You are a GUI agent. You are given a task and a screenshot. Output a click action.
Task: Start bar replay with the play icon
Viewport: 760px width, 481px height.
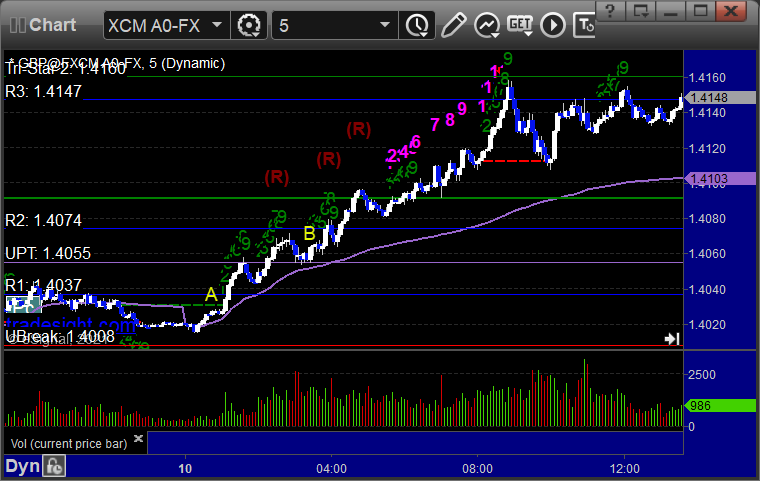pyautogui.click(x=553, y=25)
